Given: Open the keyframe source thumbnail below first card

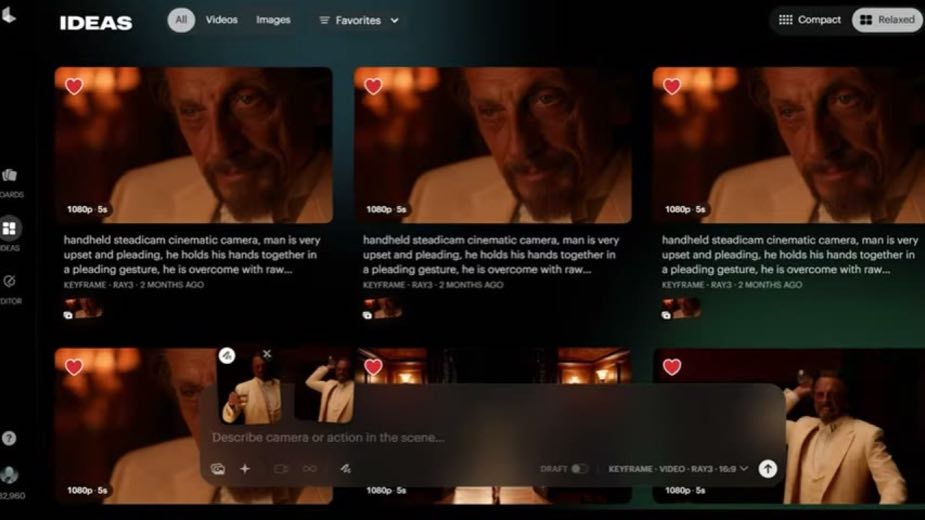Looking at the screenshot, I should tap(83, 309).
